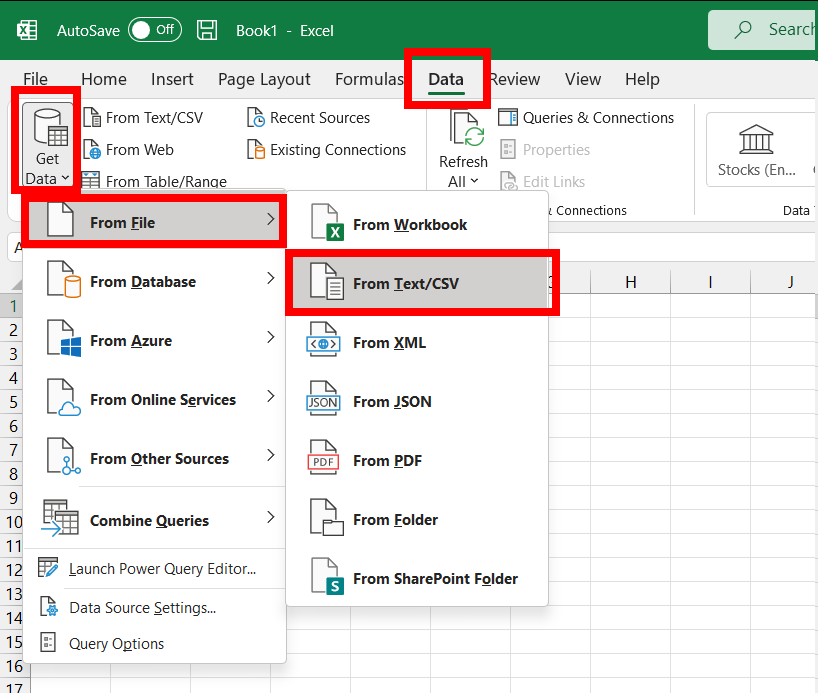The height and width of the screenshot is (693, 818).
Task: Click the Refresh All icon
Action: click(x=467, y=128)
